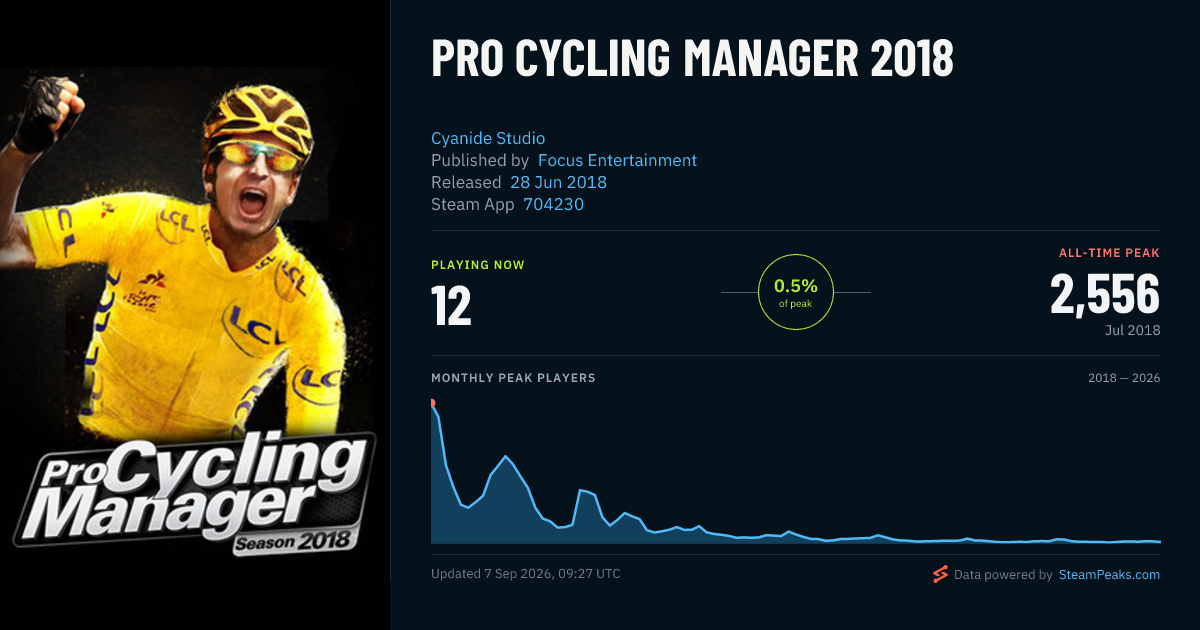The image size is (1200, 630).
Task: Click the Monthly Peak Players heading
Action: click(513, 378)
